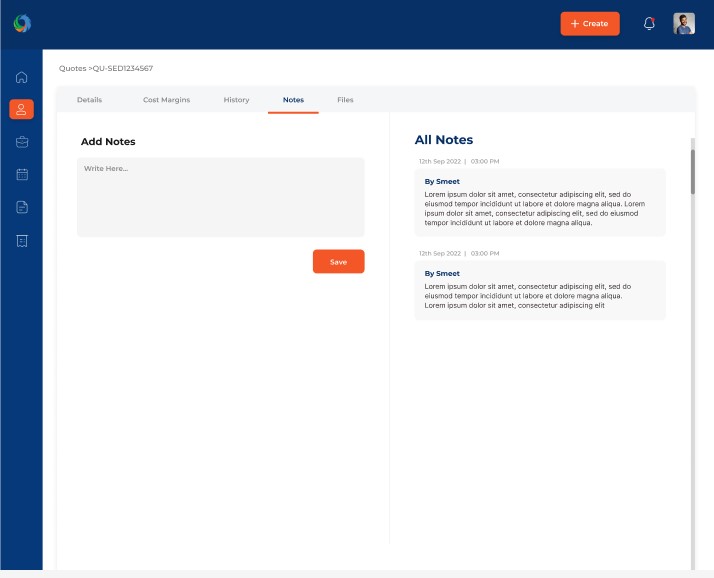
Task: Open the briefcase icon in sidebar
Action: click(x=22, y=142)
